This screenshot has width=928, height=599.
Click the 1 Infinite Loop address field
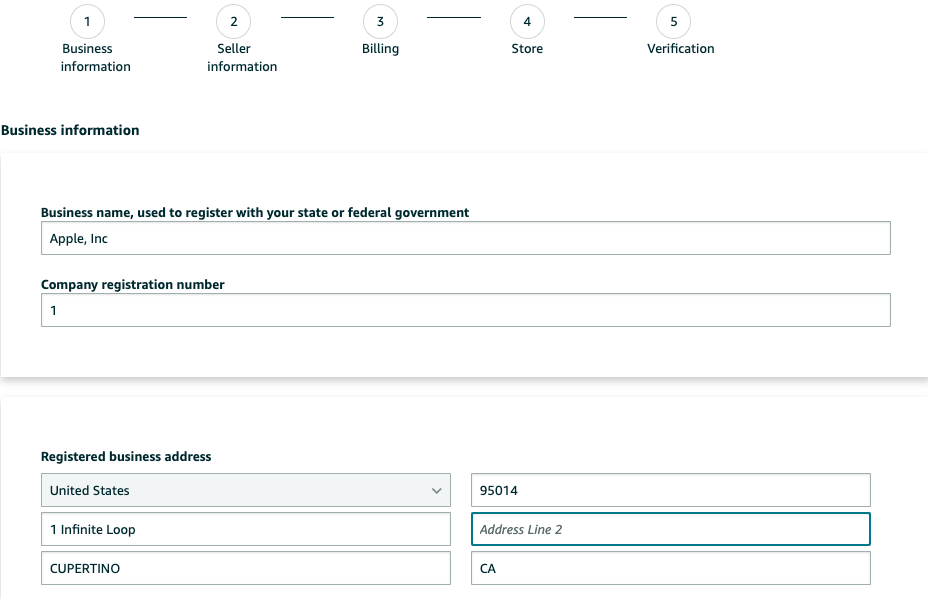click(246, 529)
